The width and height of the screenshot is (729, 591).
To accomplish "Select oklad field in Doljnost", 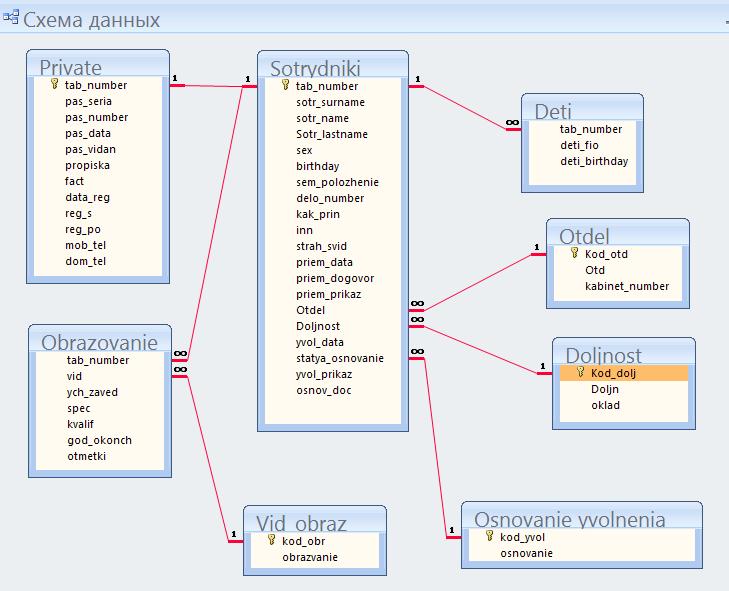I will (605, 405).
